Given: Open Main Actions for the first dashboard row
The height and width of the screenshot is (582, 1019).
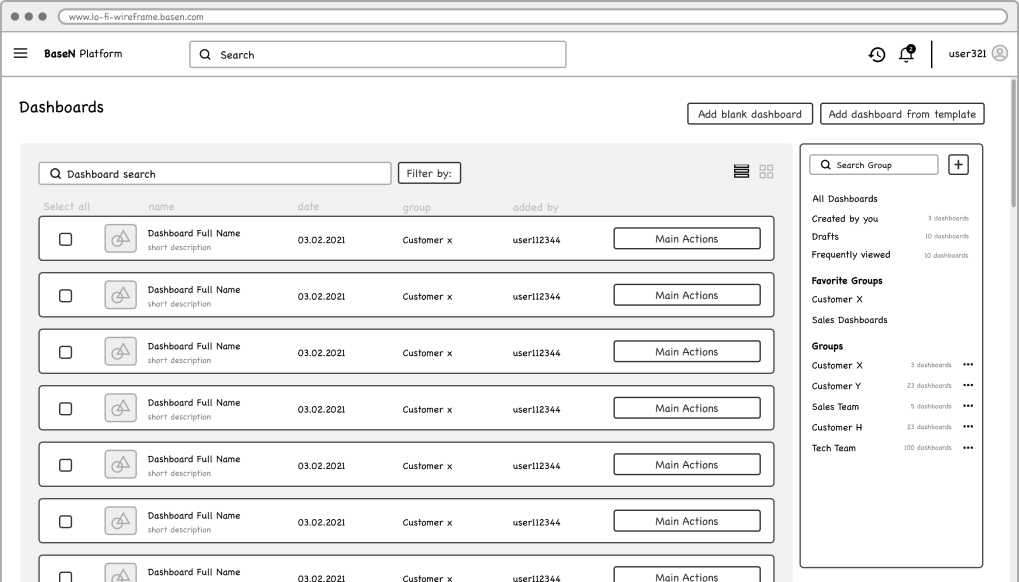Looking at the screenshot, I should tap(687, 238).
